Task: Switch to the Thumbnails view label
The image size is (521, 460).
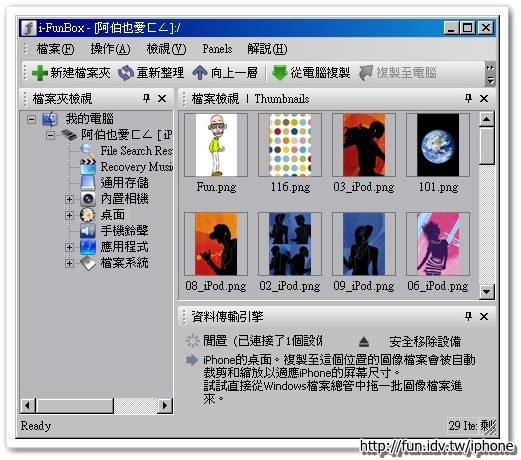Action: (x=282, y=99)
